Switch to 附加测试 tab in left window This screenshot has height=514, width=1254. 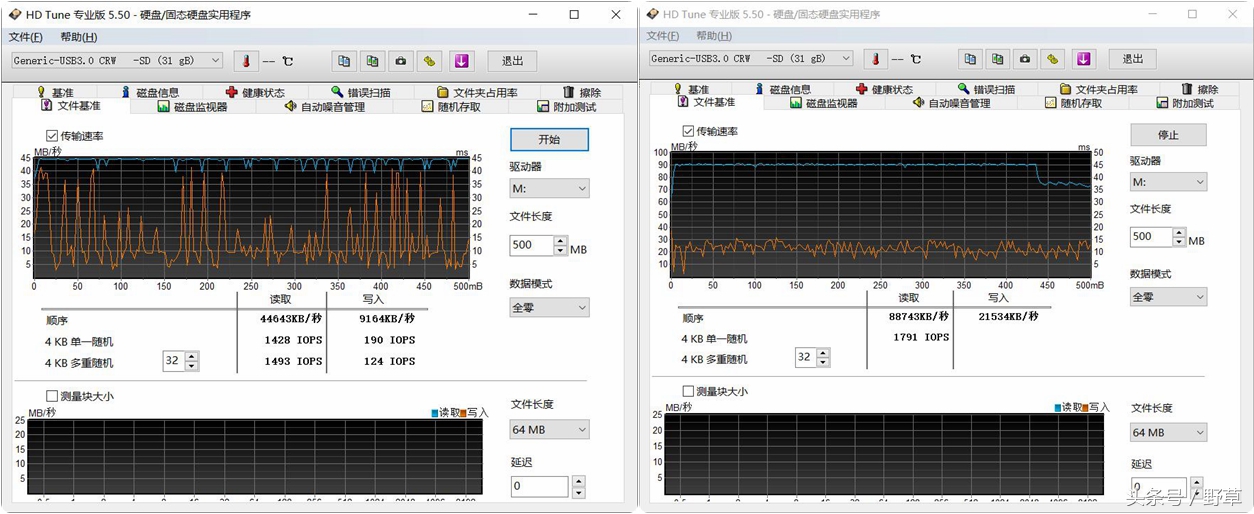(566, 106)
